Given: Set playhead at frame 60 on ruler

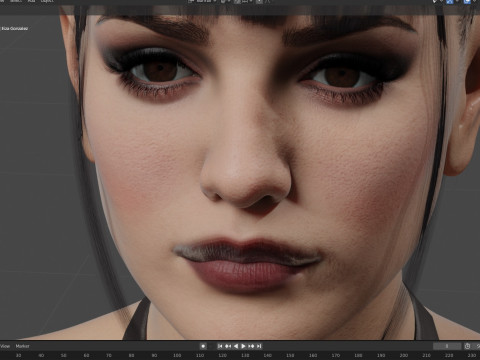Looking at the screenshot, I should click(x=86, y=355).
